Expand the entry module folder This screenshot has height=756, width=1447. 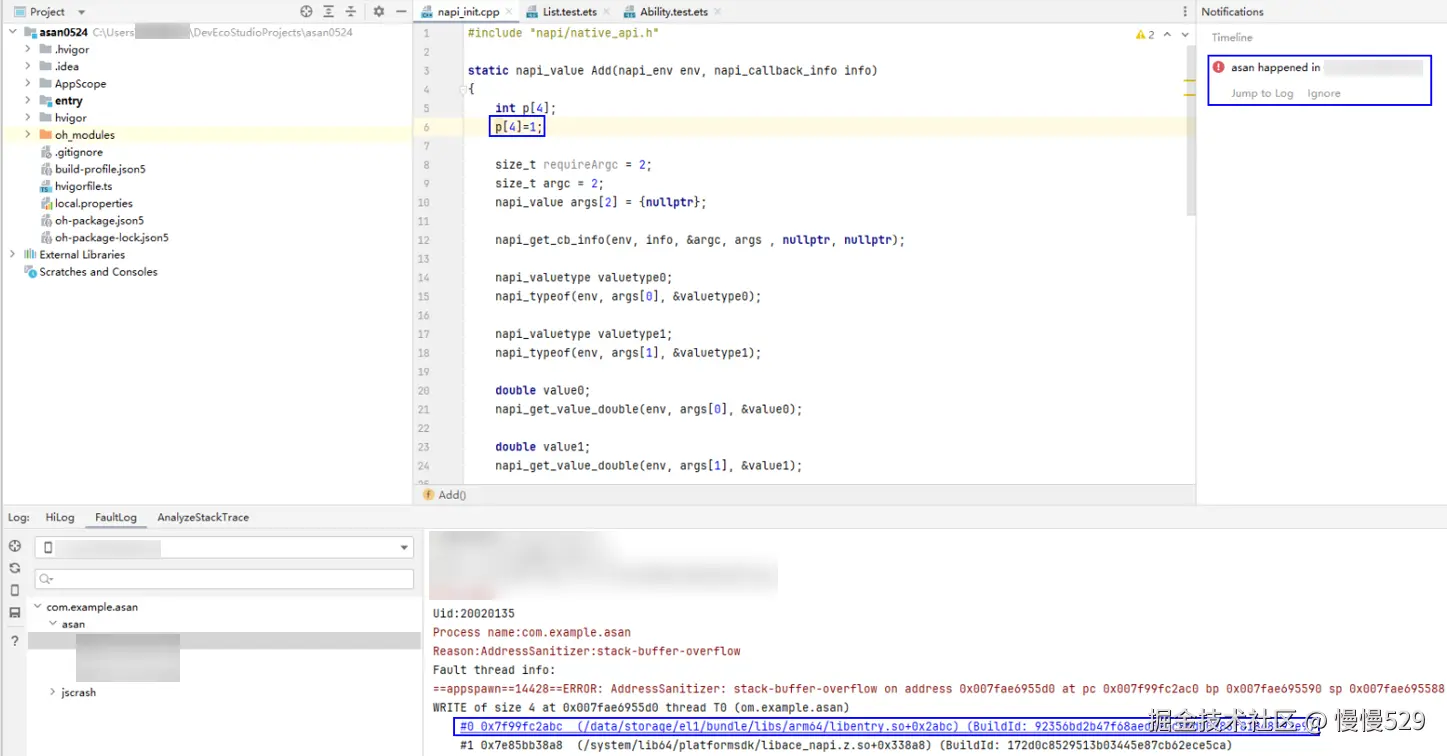pos(27,100)
